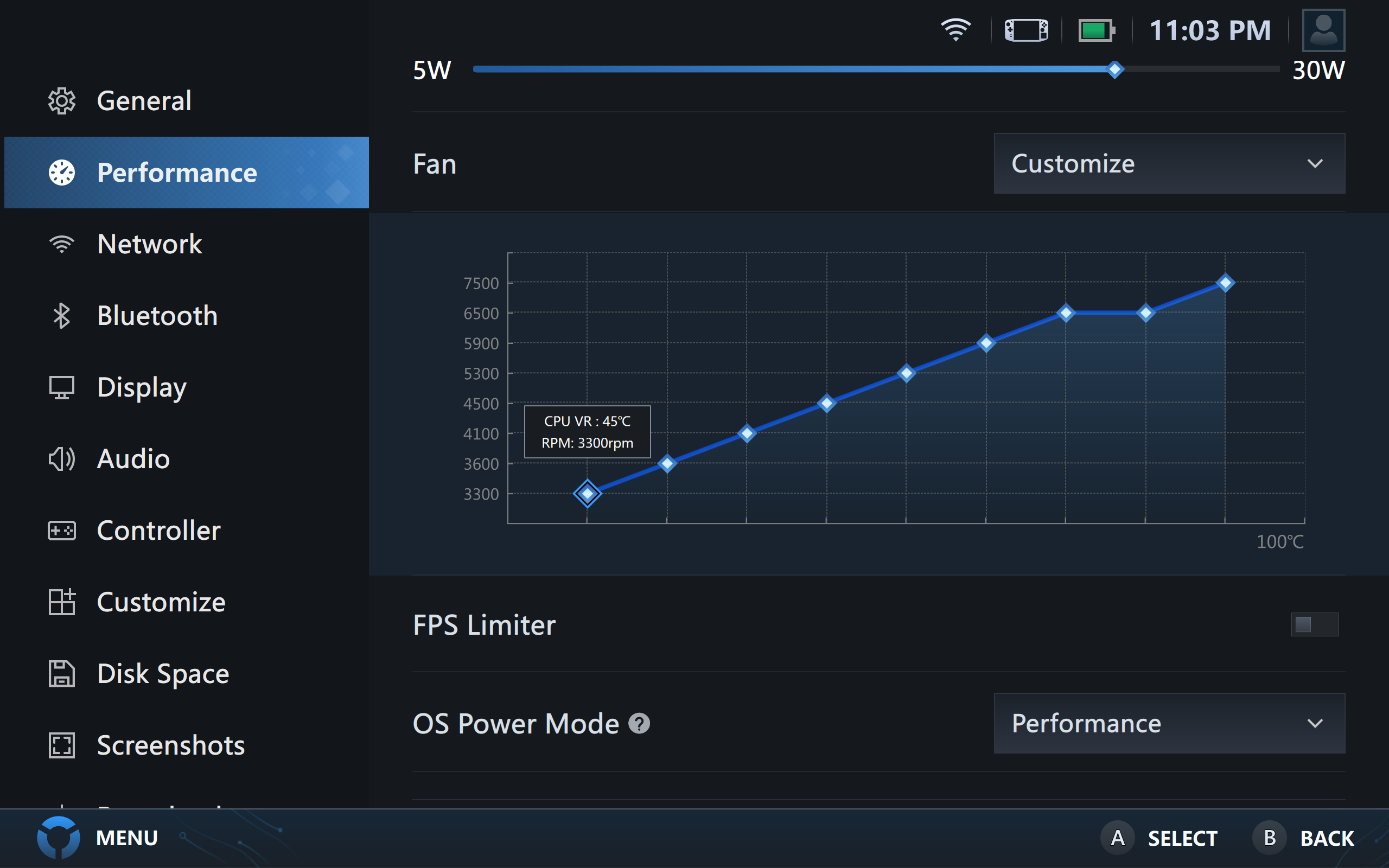The image size is (1389, 868).
Task: Toggle the FPS Limiter switch
Action: [x=1314, y=624]
